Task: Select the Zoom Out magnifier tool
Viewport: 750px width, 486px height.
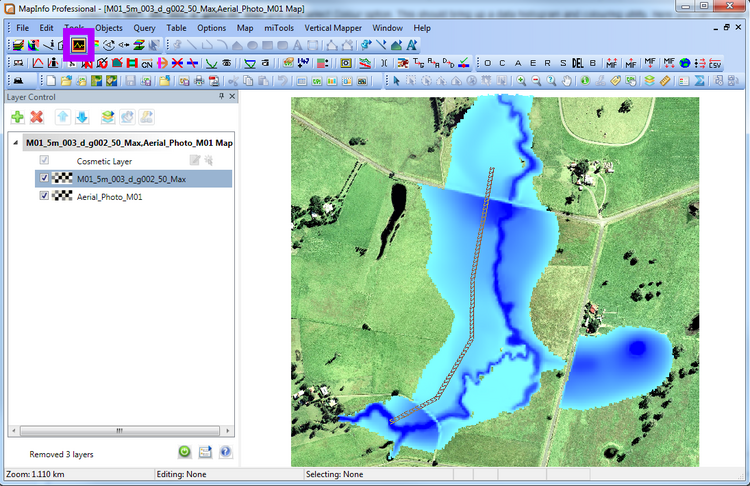Action: click(x=537, y=80)
